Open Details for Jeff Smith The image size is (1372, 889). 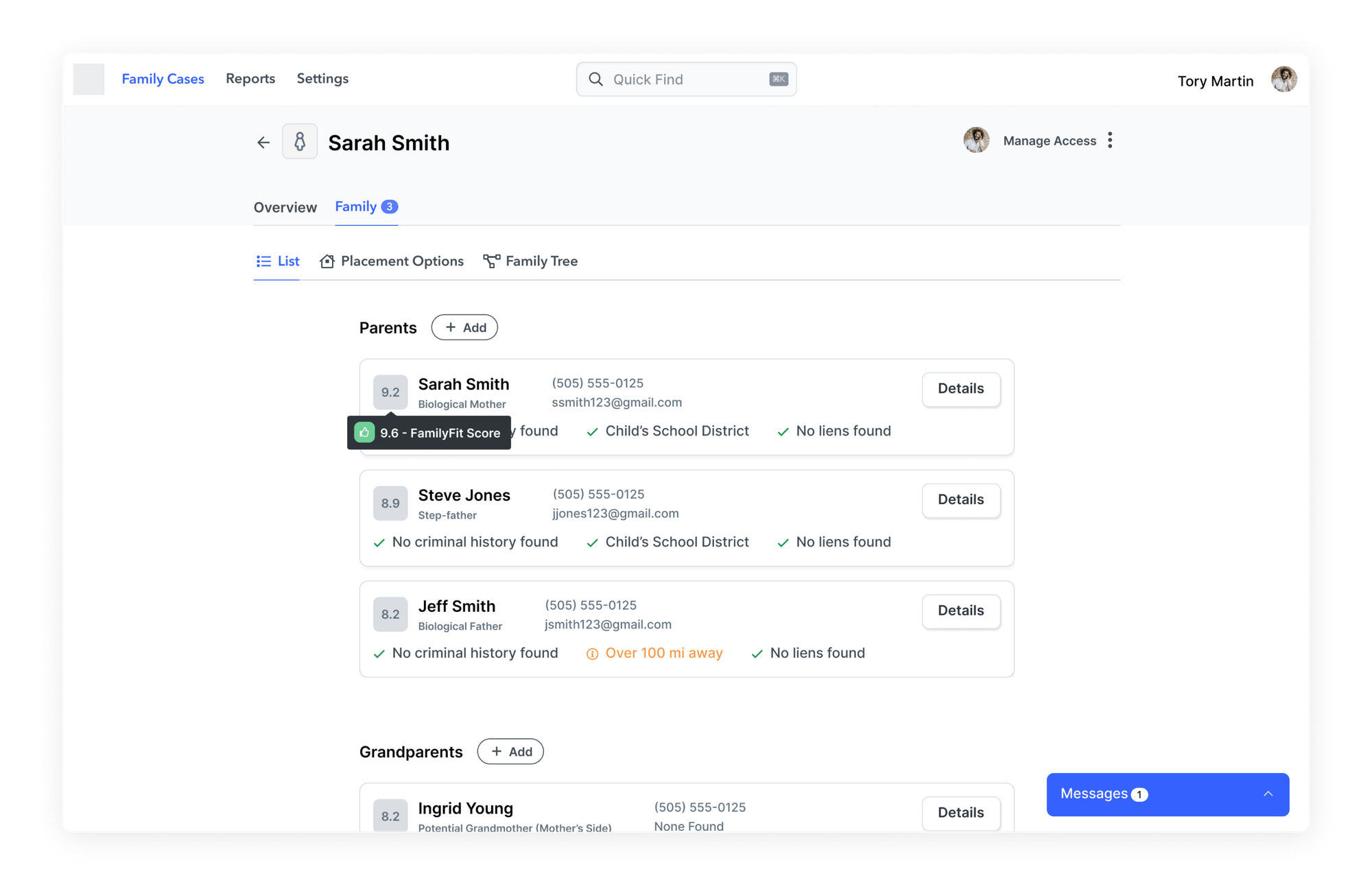960,611
